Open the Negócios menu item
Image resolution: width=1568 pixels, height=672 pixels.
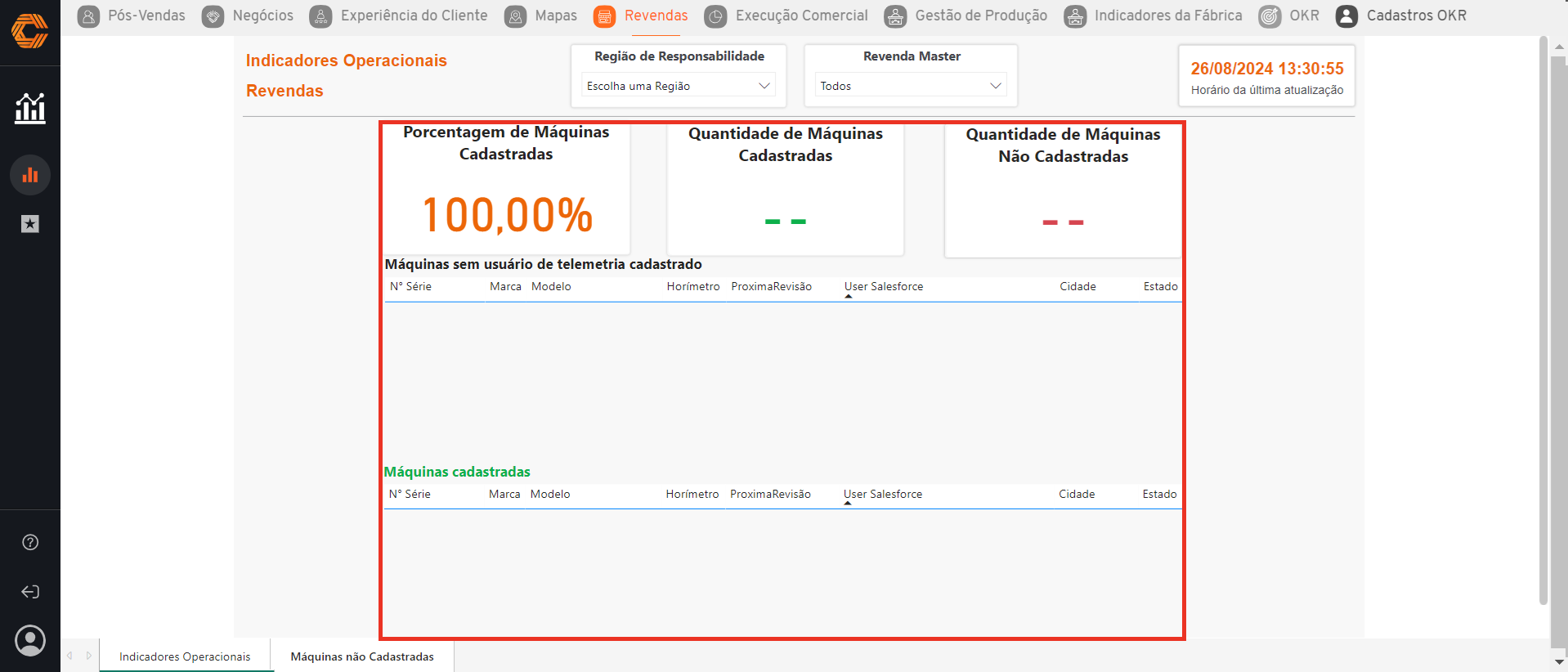click(x=263, y=16)
